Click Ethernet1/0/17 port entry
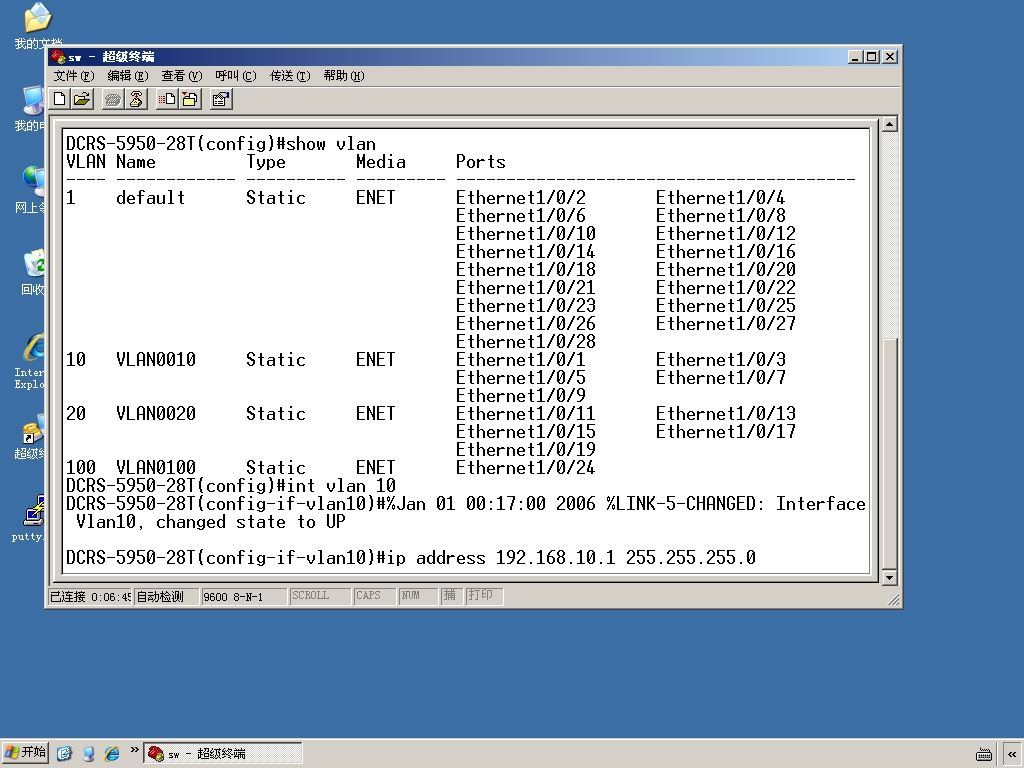Viewport: 1024px width, 768px height. 725,432
